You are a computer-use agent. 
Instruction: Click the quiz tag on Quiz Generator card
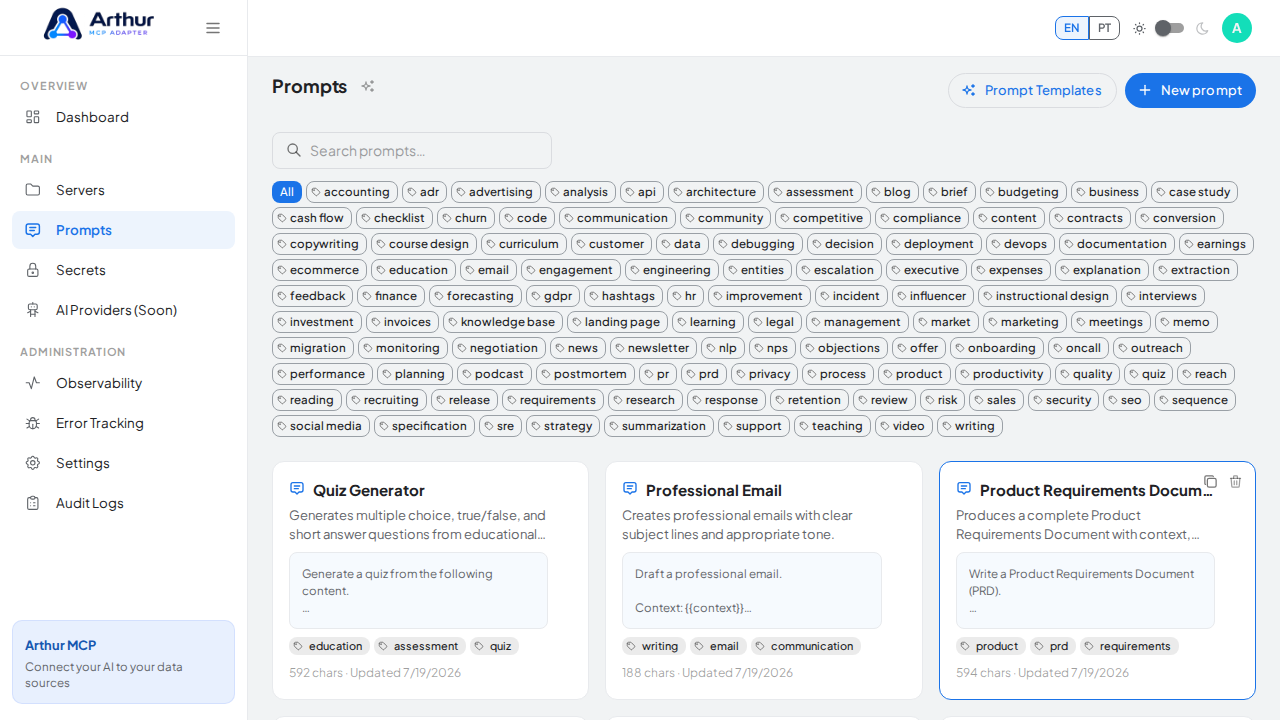494,646
